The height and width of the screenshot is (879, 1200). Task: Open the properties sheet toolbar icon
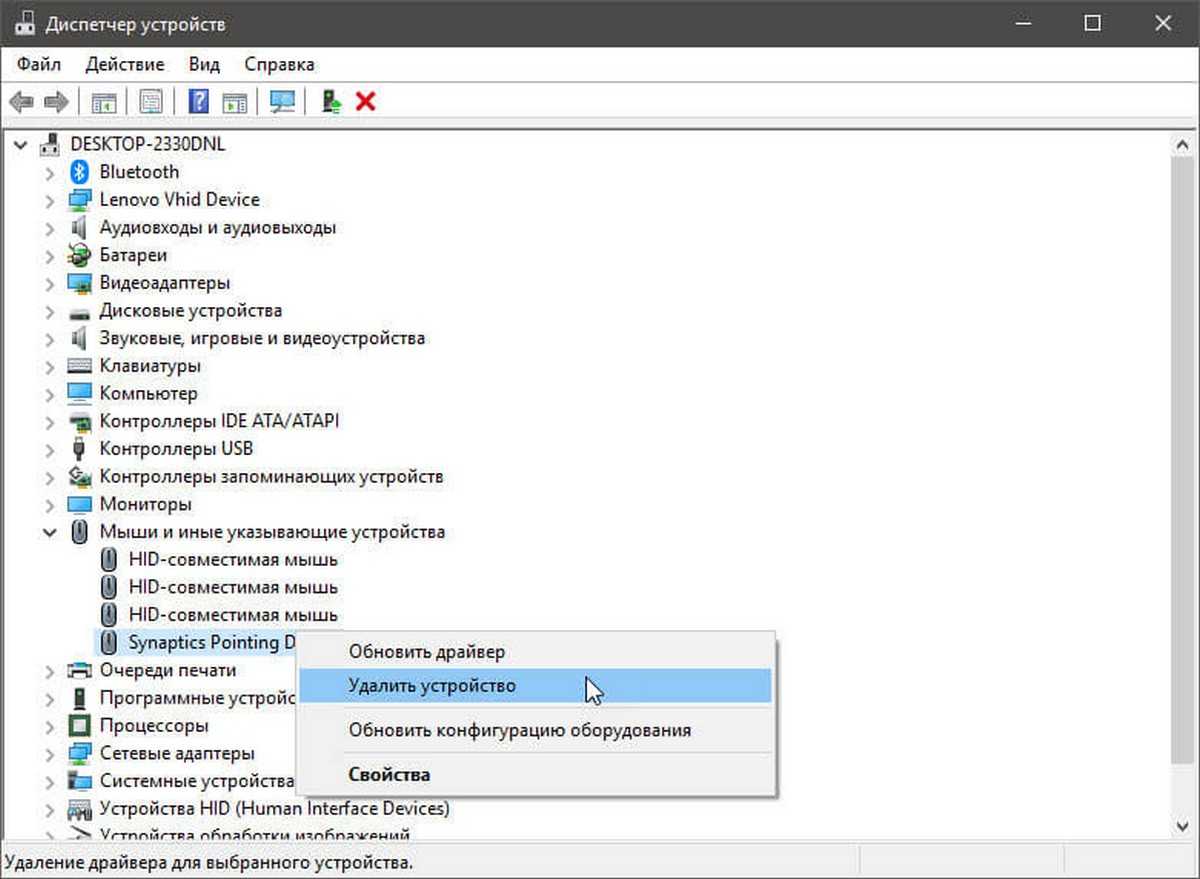151,101
